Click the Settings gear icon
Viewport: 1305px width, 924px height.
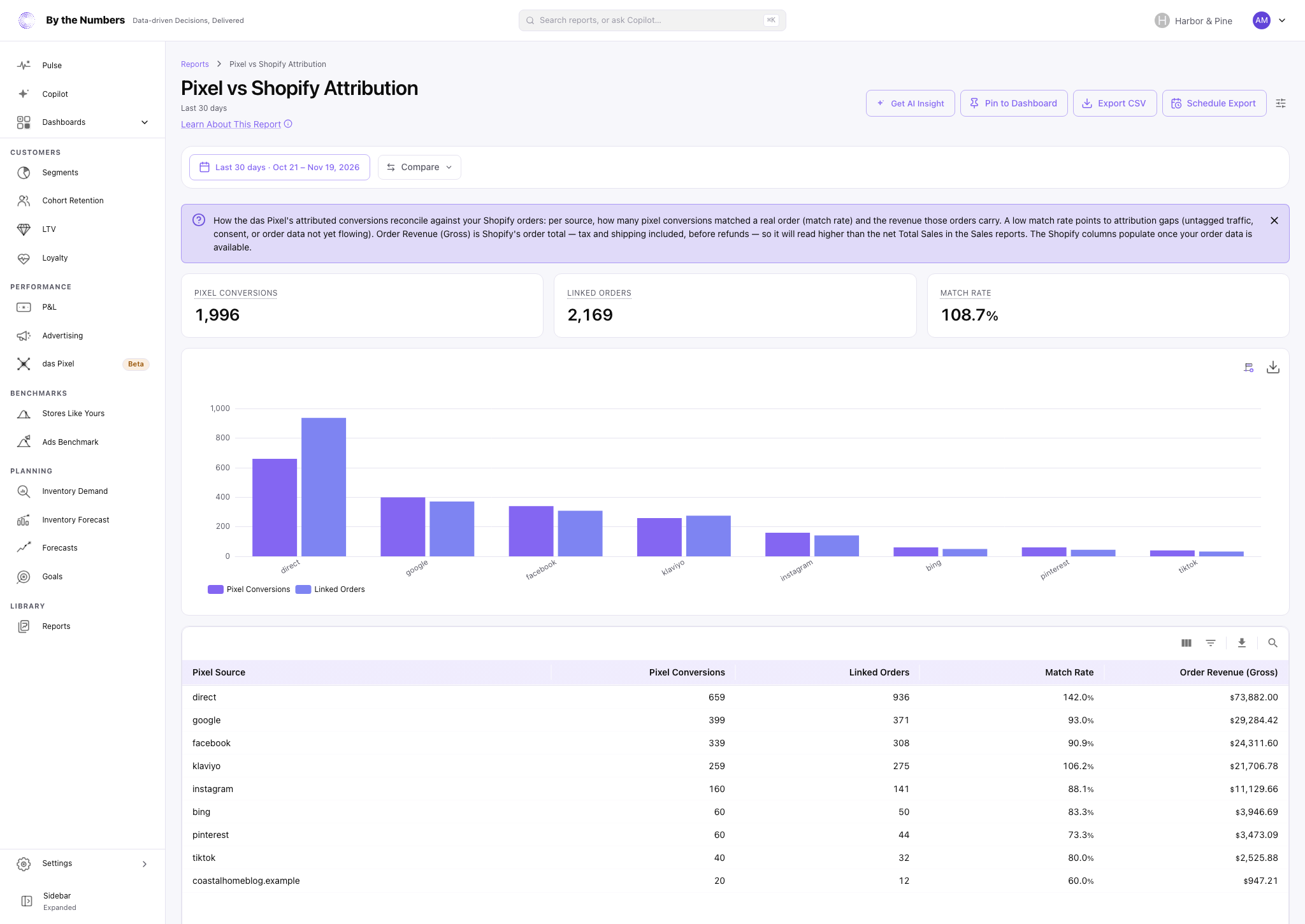click(x=24, y=864)
